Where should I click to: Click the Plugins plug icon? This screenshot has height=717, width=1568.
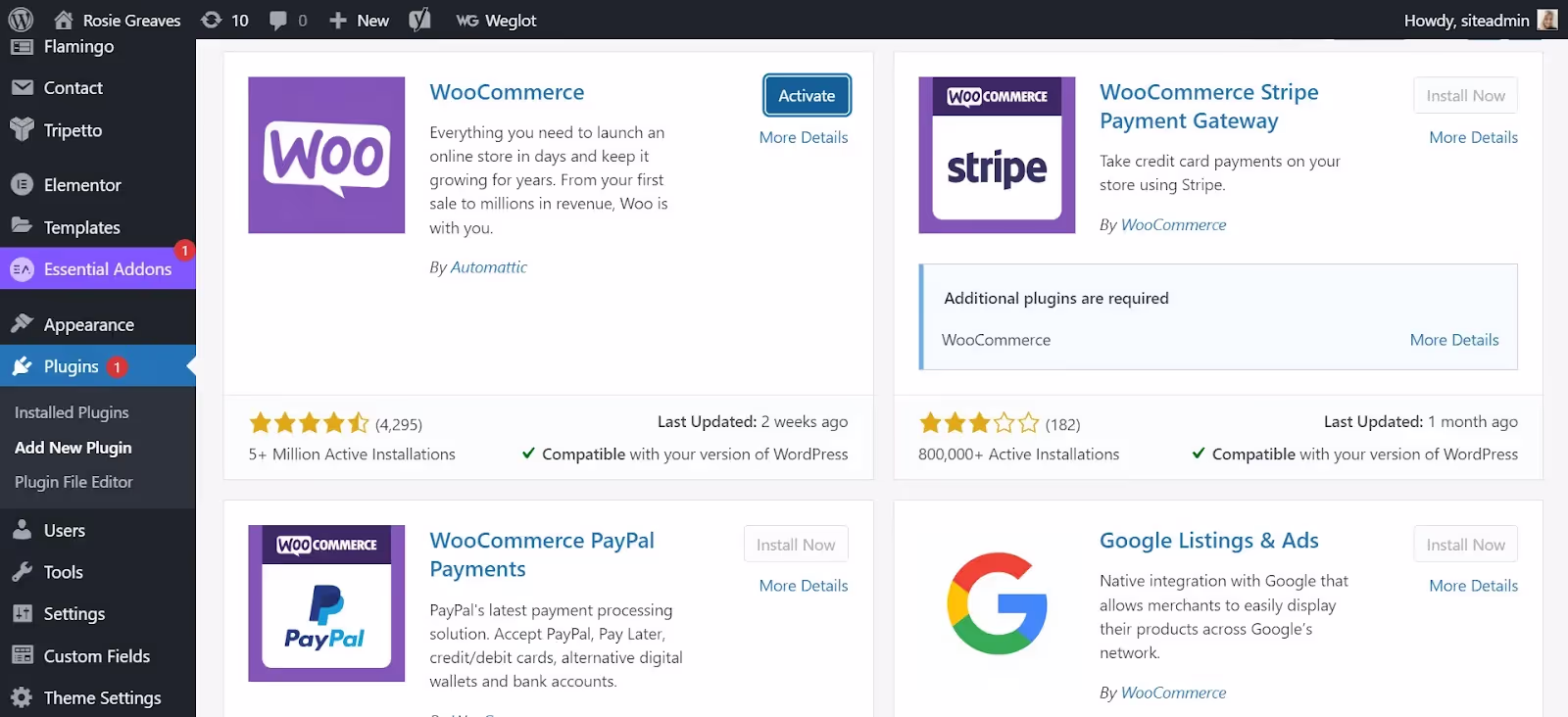22,365
